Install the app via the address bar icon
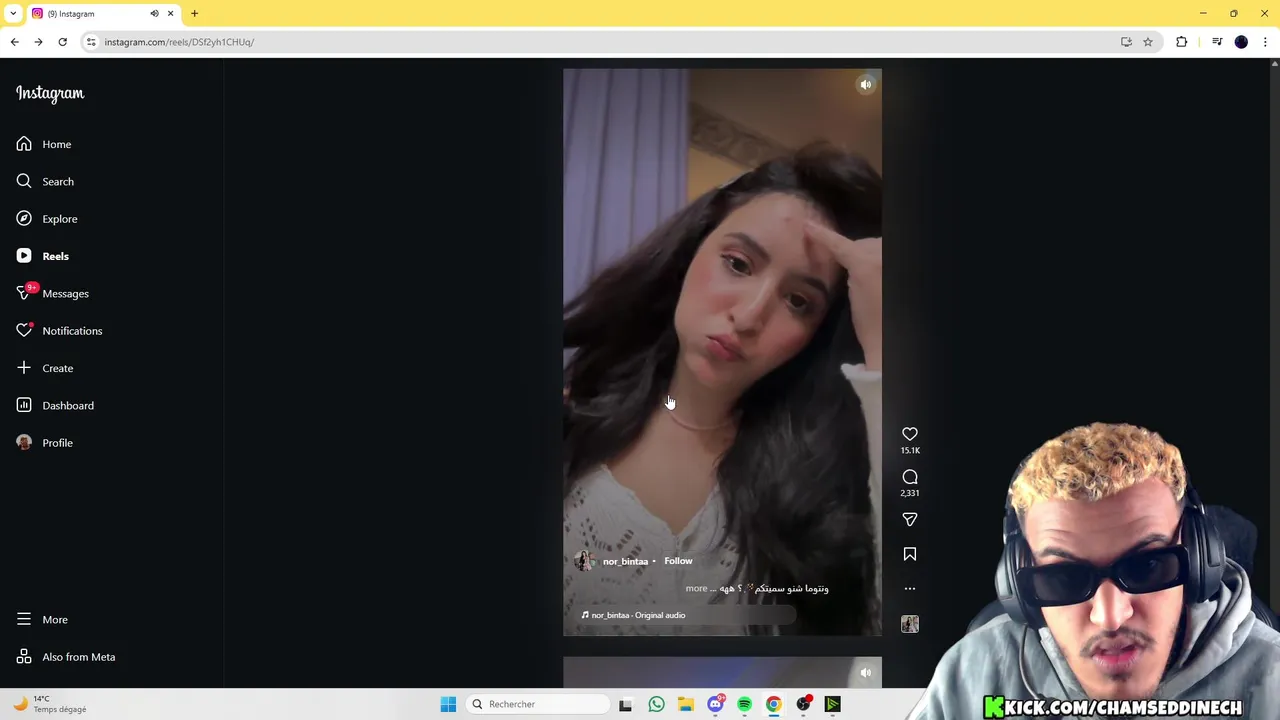The height and width of the screenshot is (720, 1280). (x=1126, y=42)
